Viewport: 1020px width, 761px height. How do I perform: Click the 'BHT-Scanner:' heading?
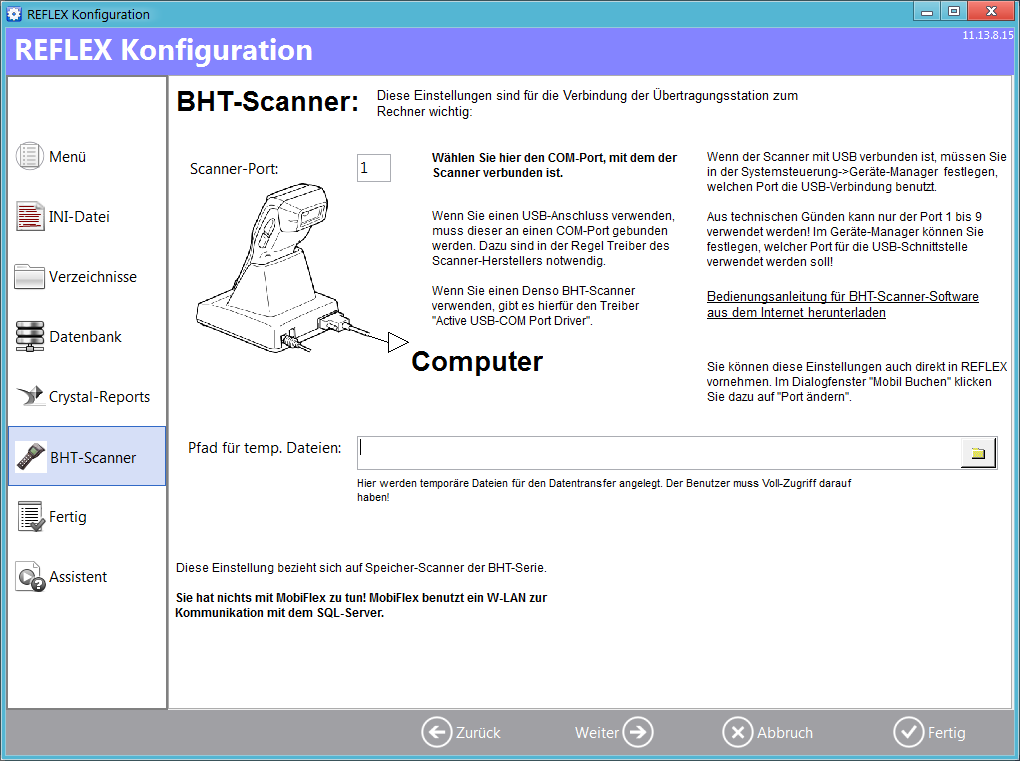(267, 101)
